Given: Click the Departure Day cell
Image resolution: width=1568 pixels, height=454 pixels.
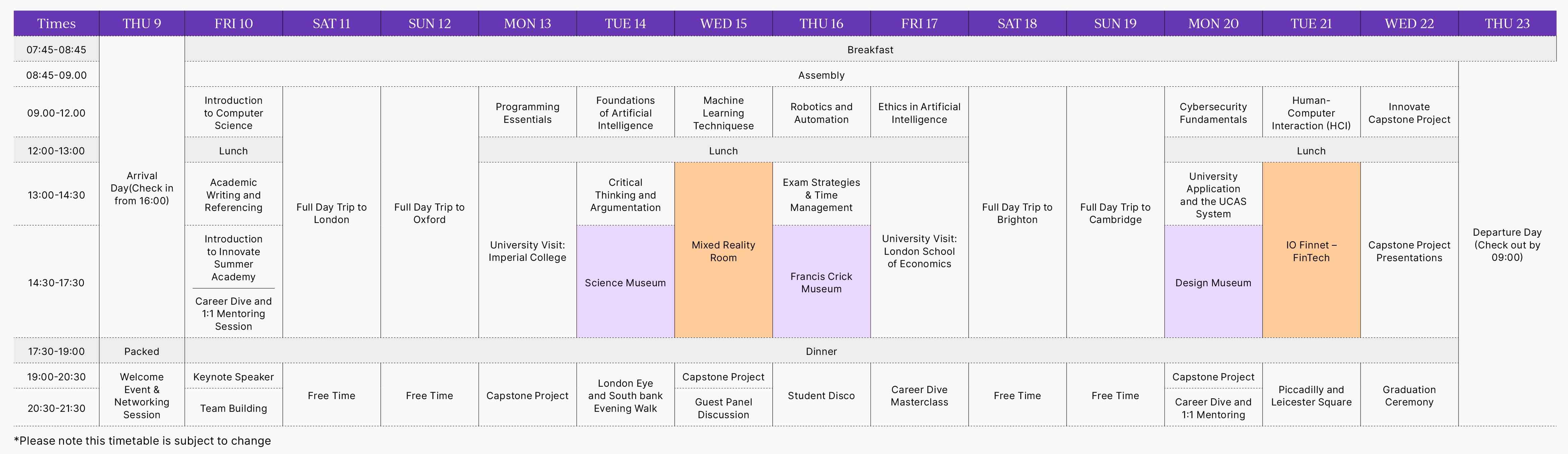Looking at the screenshot, I should click(x=1507, y=245).
